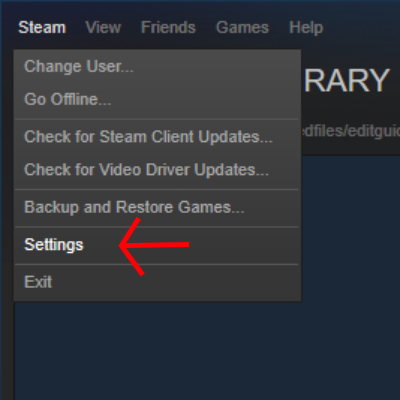The height and width of the screenshot is (400, 400).
Task: Click the URL text ending in editguide
Action: [351, 131]
